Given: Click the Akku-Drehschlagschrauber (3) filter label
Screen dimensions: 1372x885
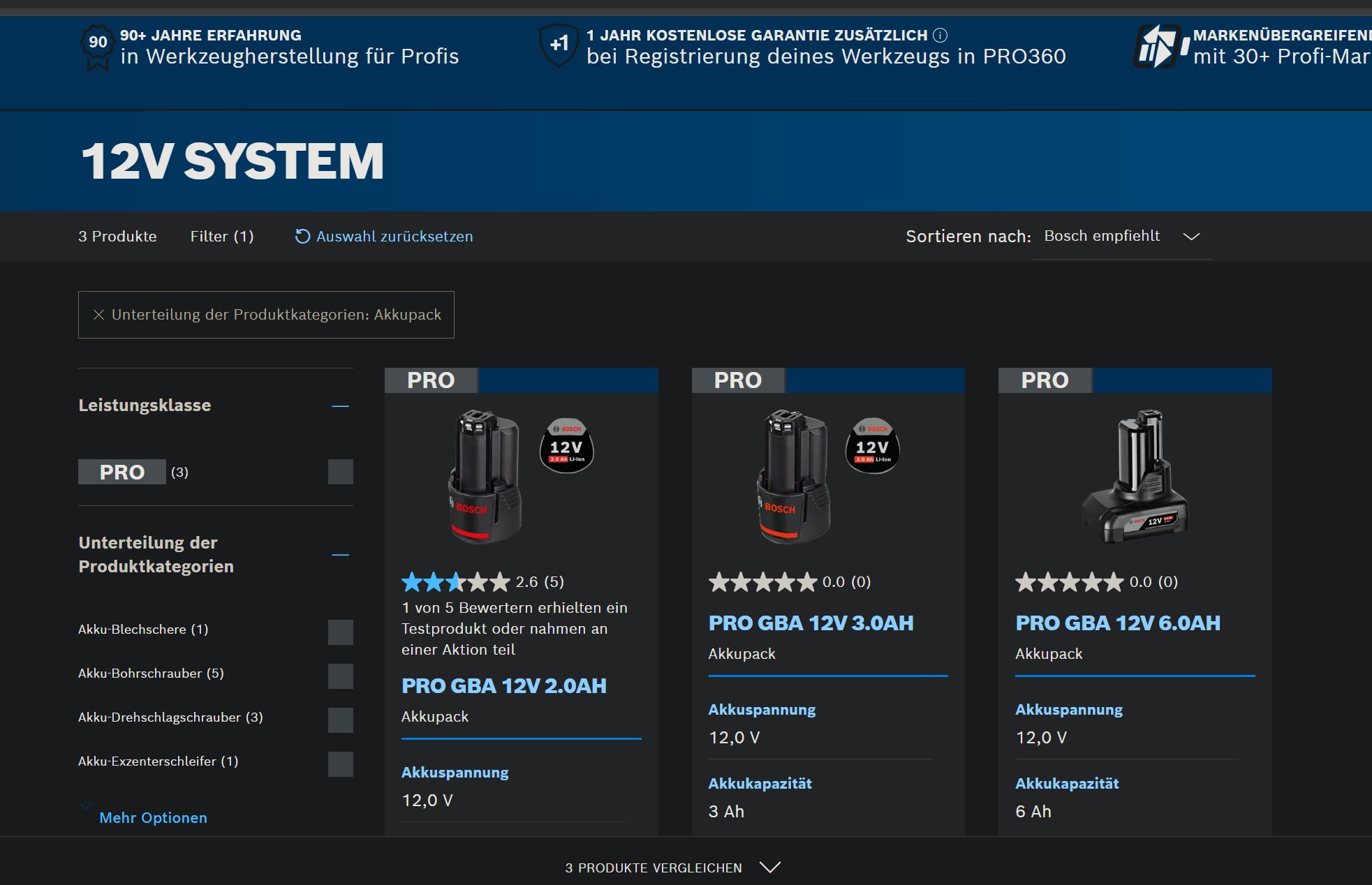Looking at the screenshot, I should point(170,717).
